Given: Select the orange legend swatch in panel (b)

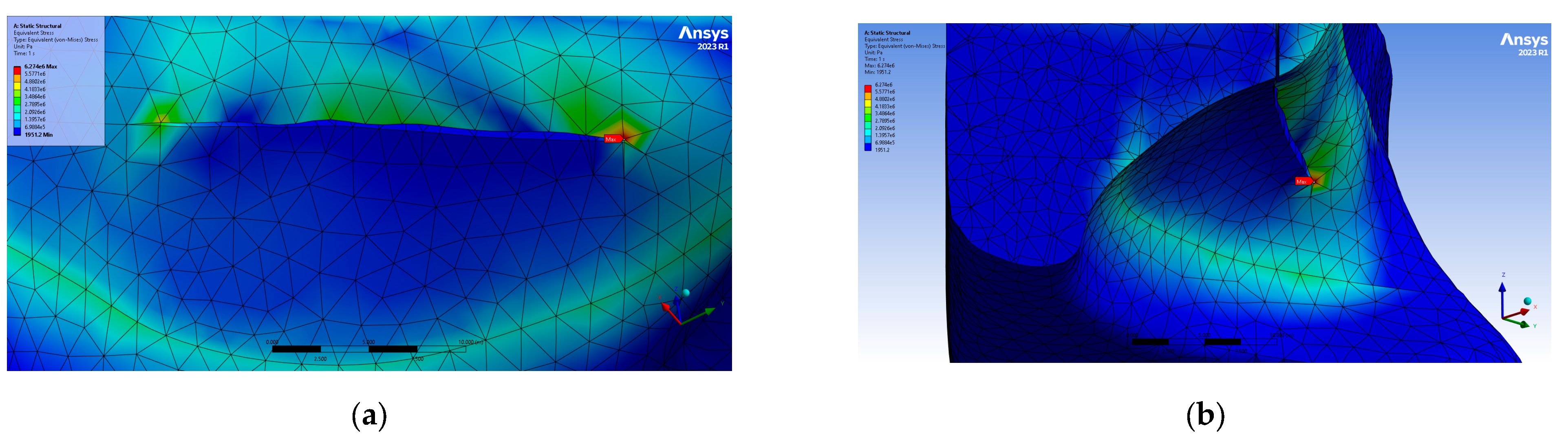Looking at the screenshot, I should 867,96.
